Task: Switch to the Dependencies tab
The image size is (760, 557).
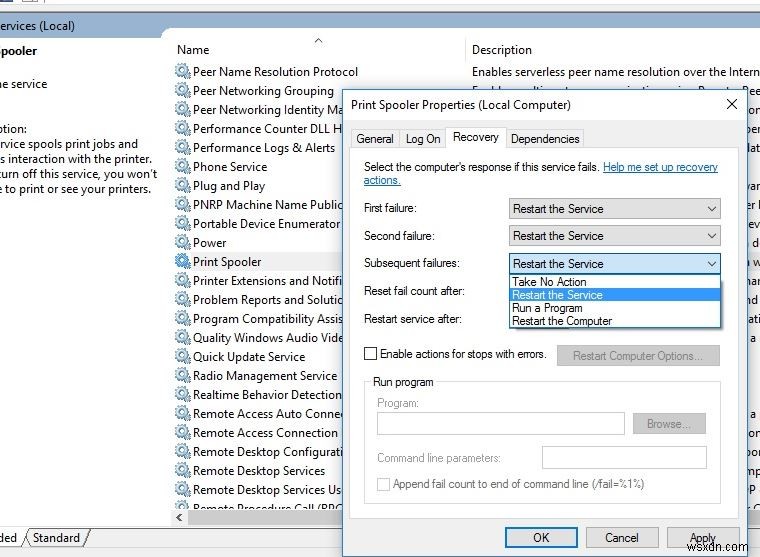Action: coord(545,139)
